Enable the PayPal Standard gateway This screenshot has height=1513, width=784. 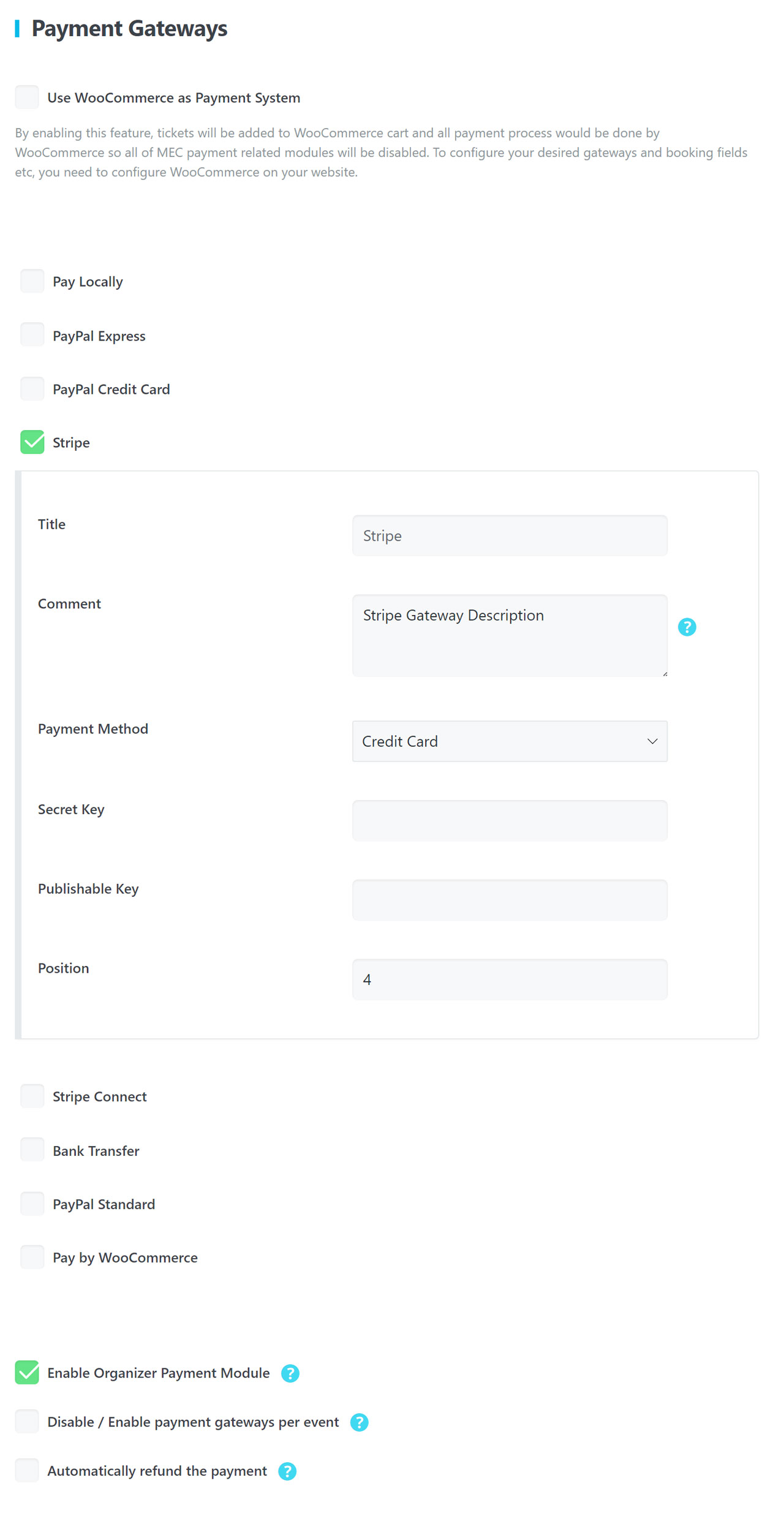32,1203
